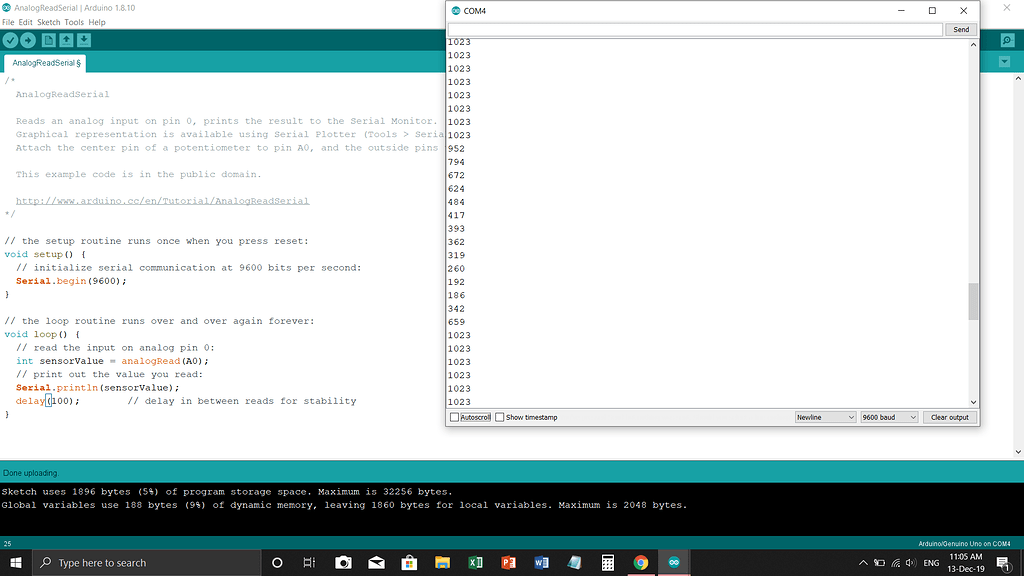Enable Show timestamp in the Serial Monitor

tap(497, 417)
